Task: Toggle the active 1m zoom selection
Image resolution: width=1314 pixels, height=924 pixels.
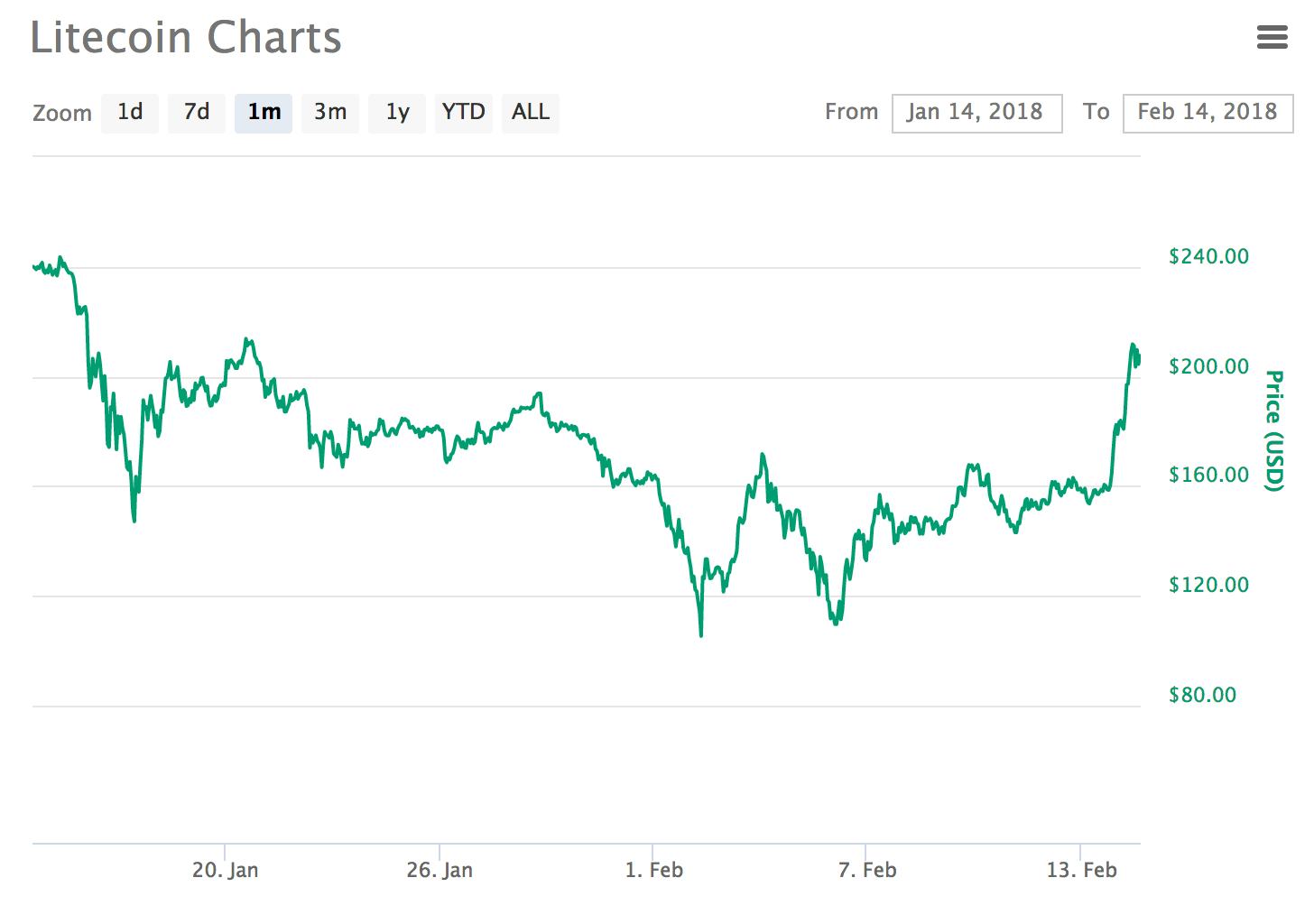Action: point(263,112)
